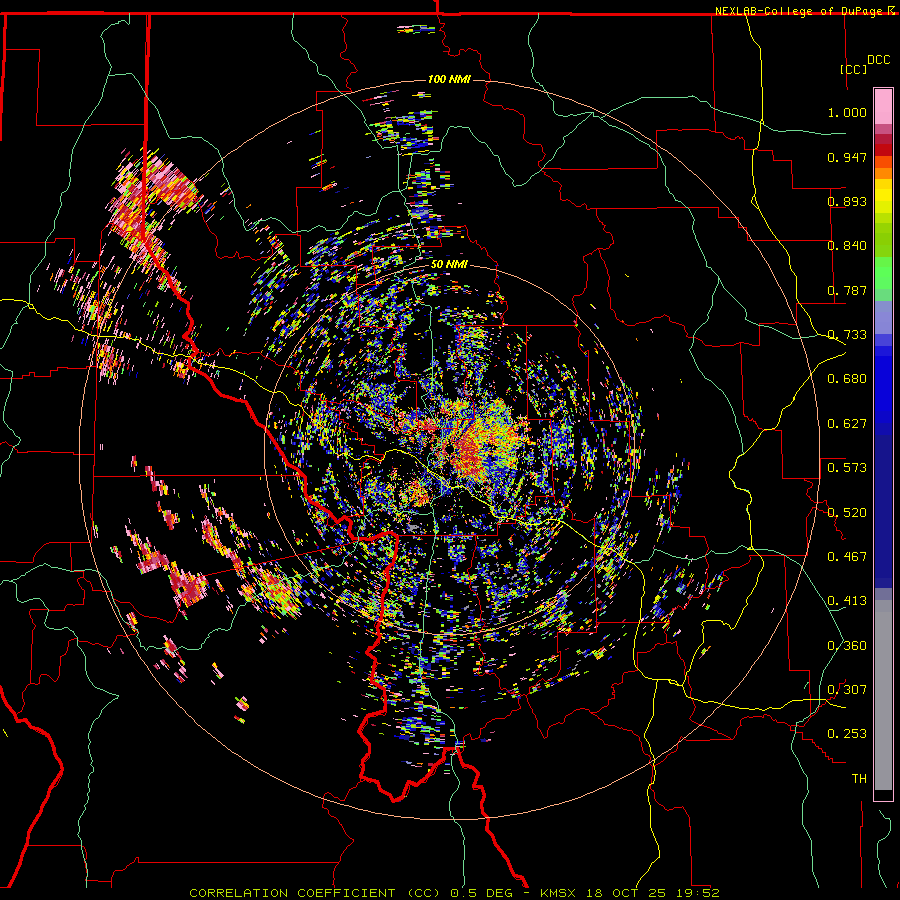Viewport: 900px width, 900px height.
Task: Select the 0.360 legend value
Action: 847,646
